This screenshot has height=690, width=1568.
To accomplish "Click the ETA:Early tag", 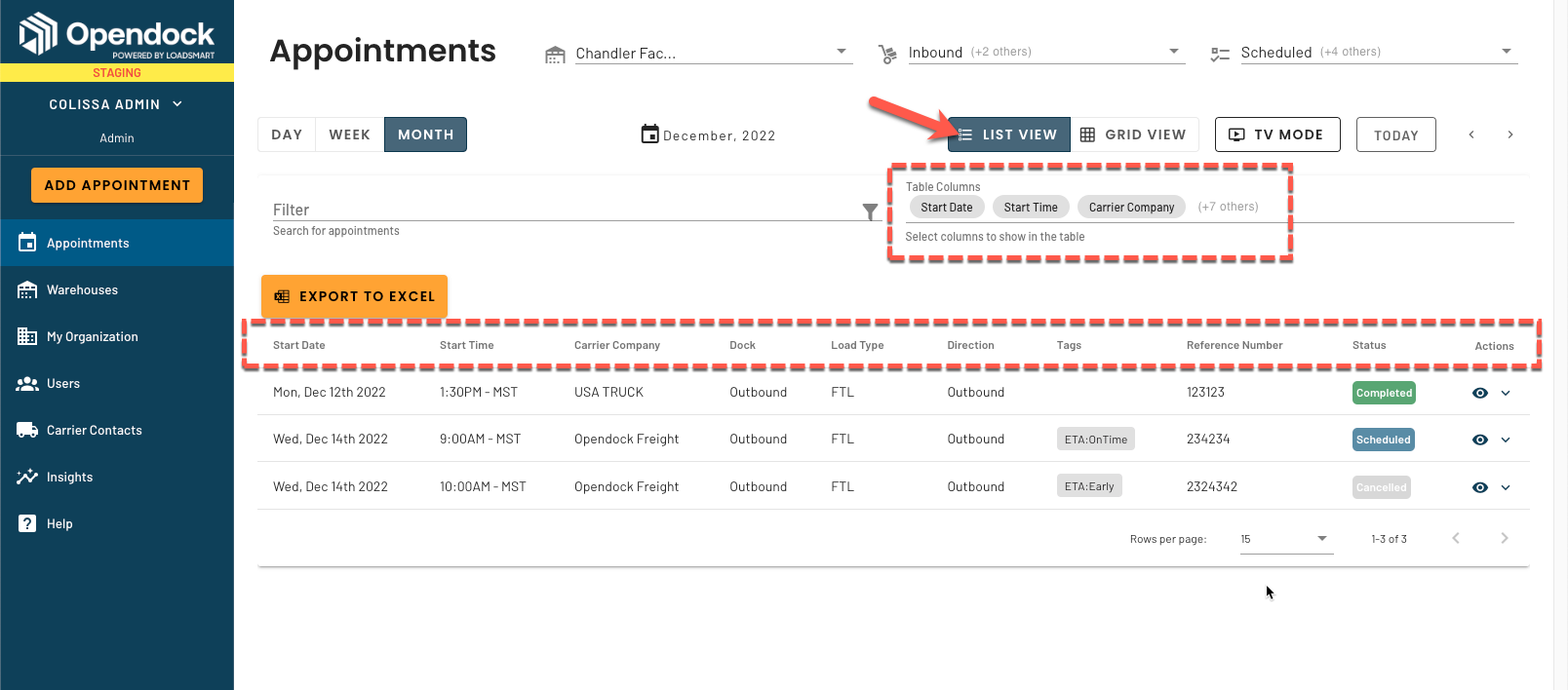I will pyautogui.click(x=1089, y=486).
